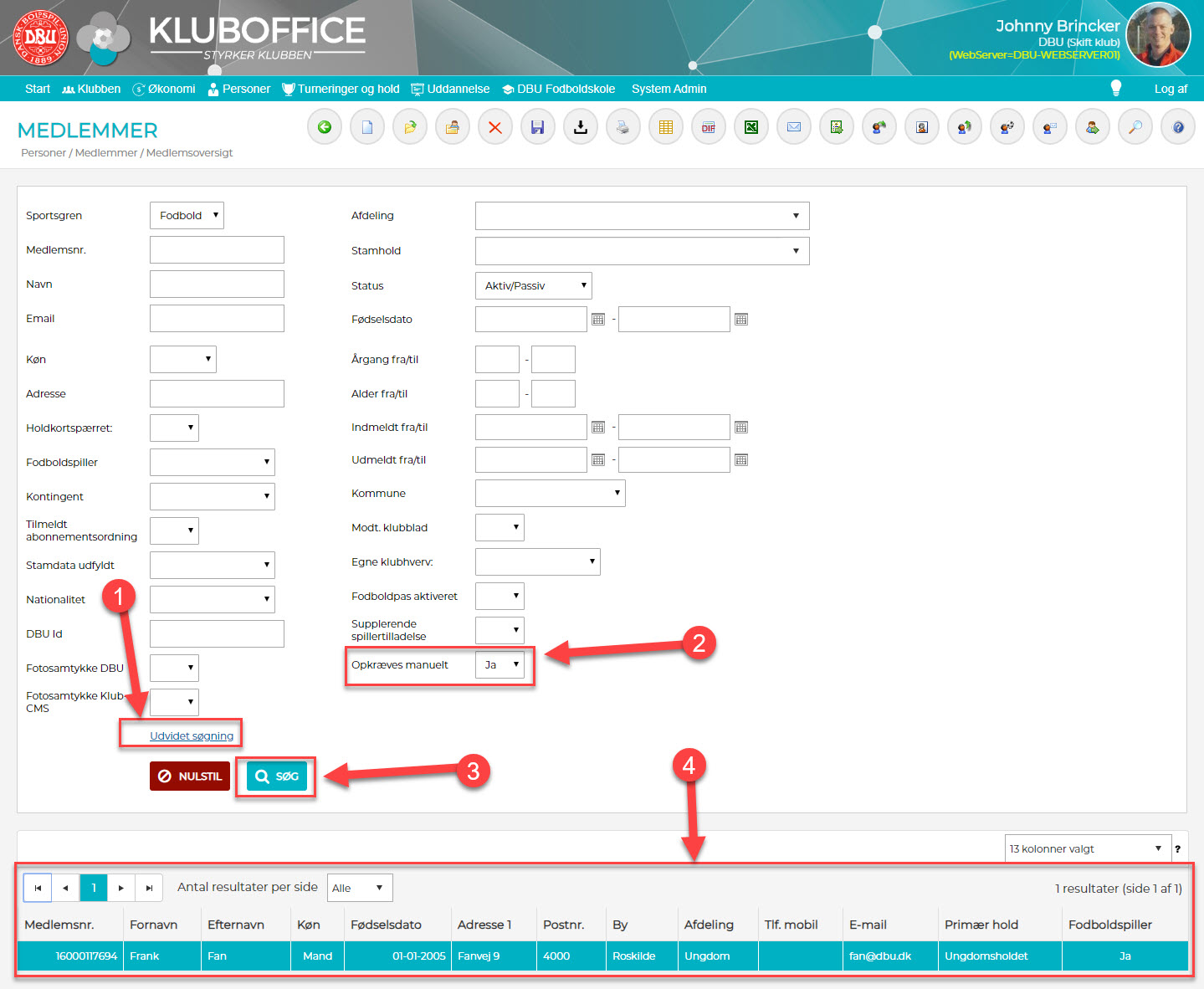Click the envelope email icon
The height and width of the screenshot is (989, 1204).
(x=794, y=127)
